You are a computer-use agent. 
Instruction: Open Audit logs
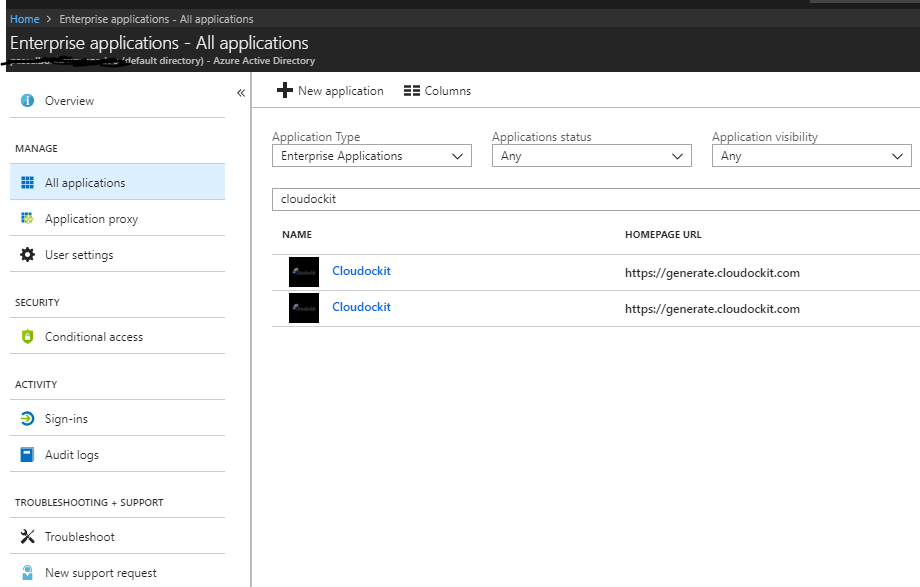[117, 454]
